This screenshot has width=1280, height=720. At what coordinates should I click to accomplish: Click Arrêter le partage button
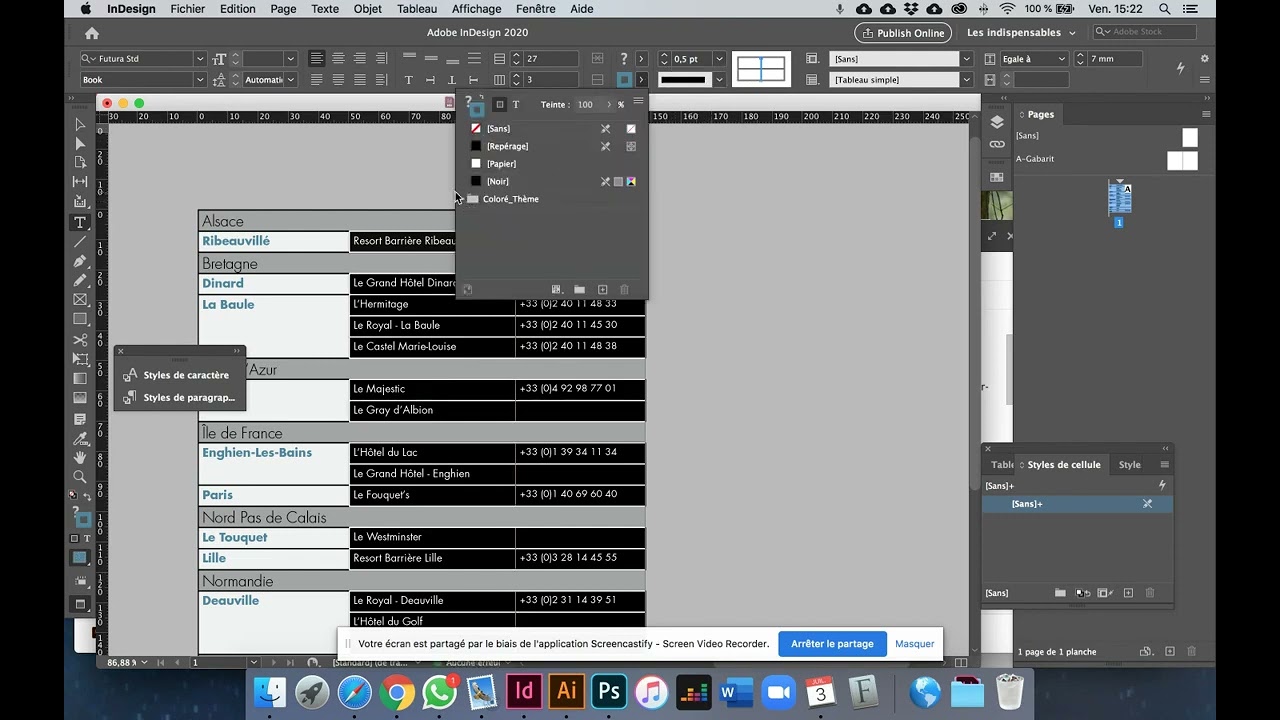(x=832, y=644)
